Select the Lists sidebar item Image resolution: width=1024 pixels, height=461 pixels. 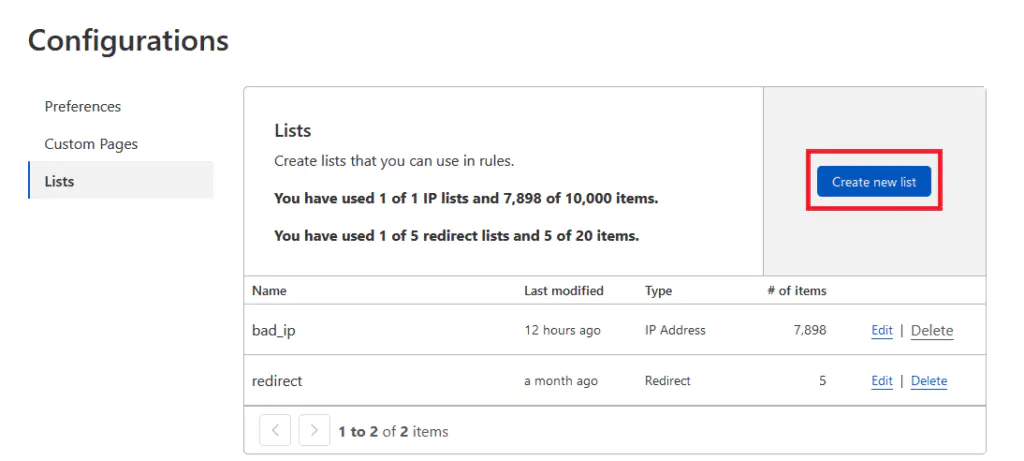tap(60, 181)
